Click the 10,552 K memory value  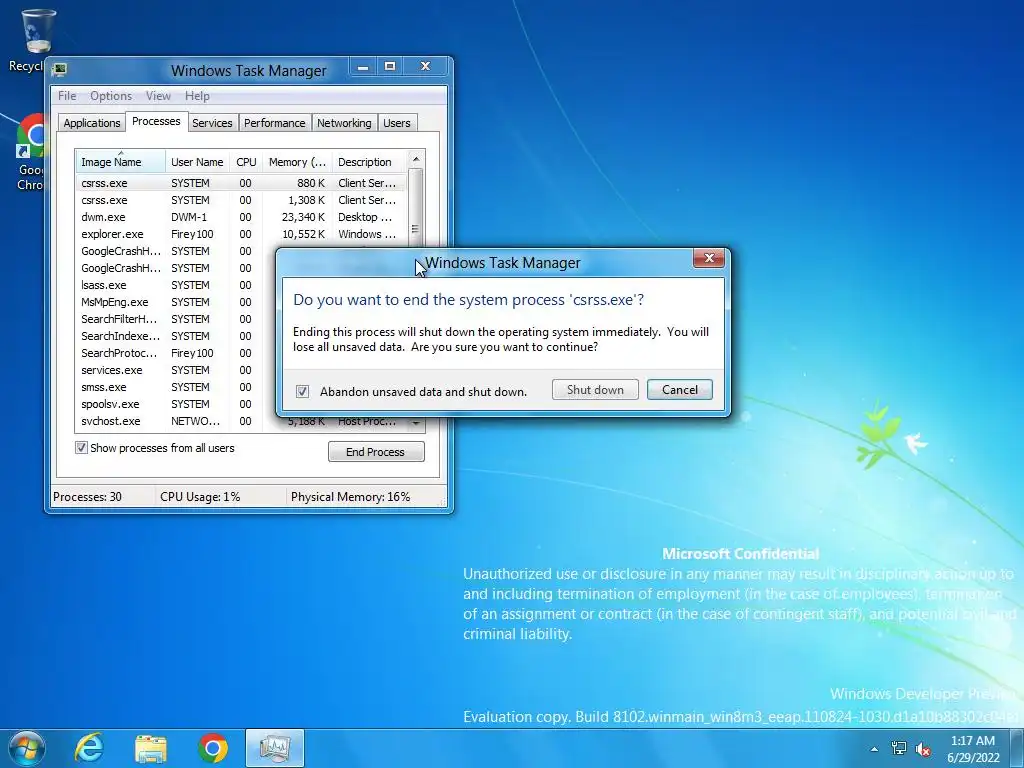coord(303,234)
